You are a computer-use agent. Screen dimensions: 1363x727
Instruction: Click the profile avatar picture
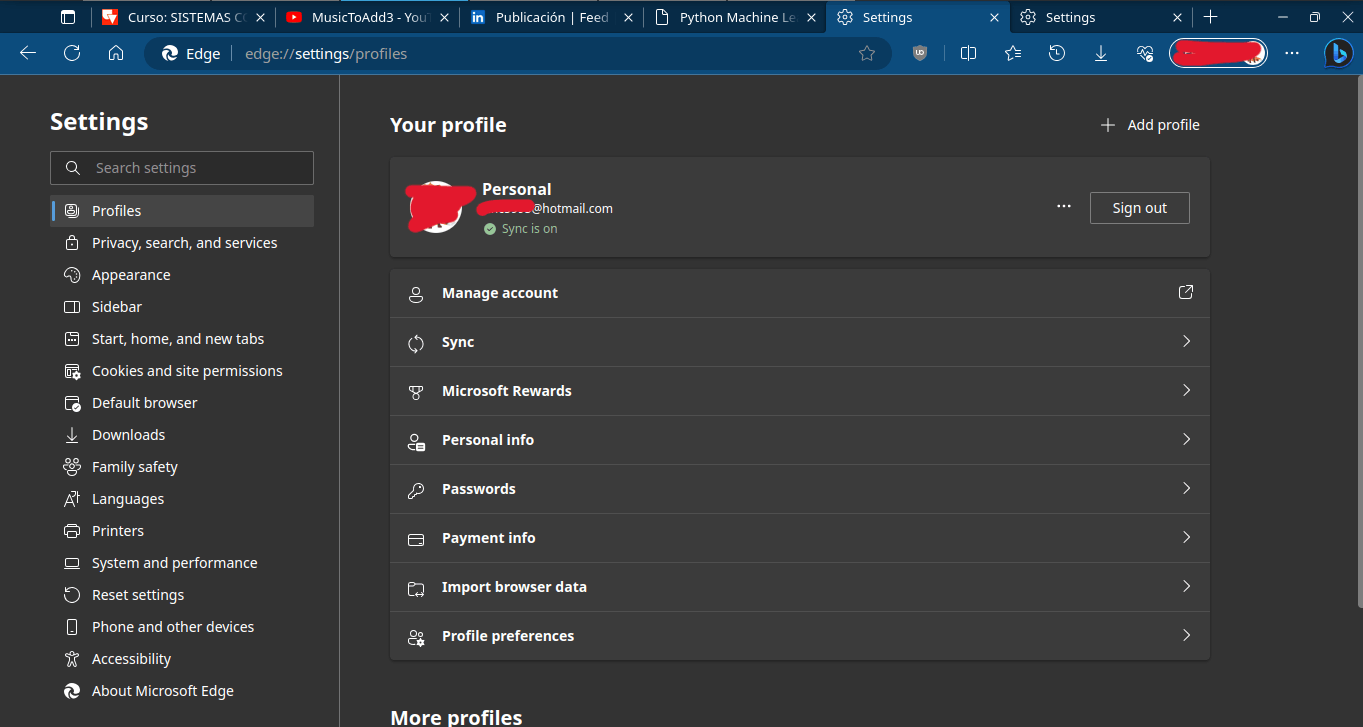pyautogui.click(x=436, y=207)
